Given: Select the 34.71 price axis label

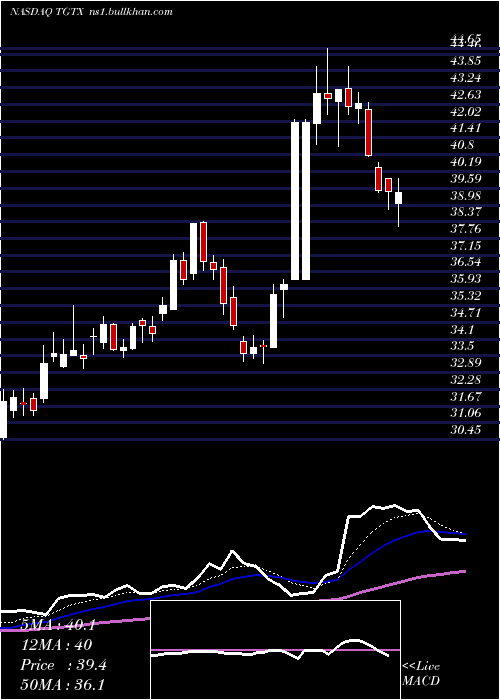Looking at the screenshot, I should (x=464, y=313).
